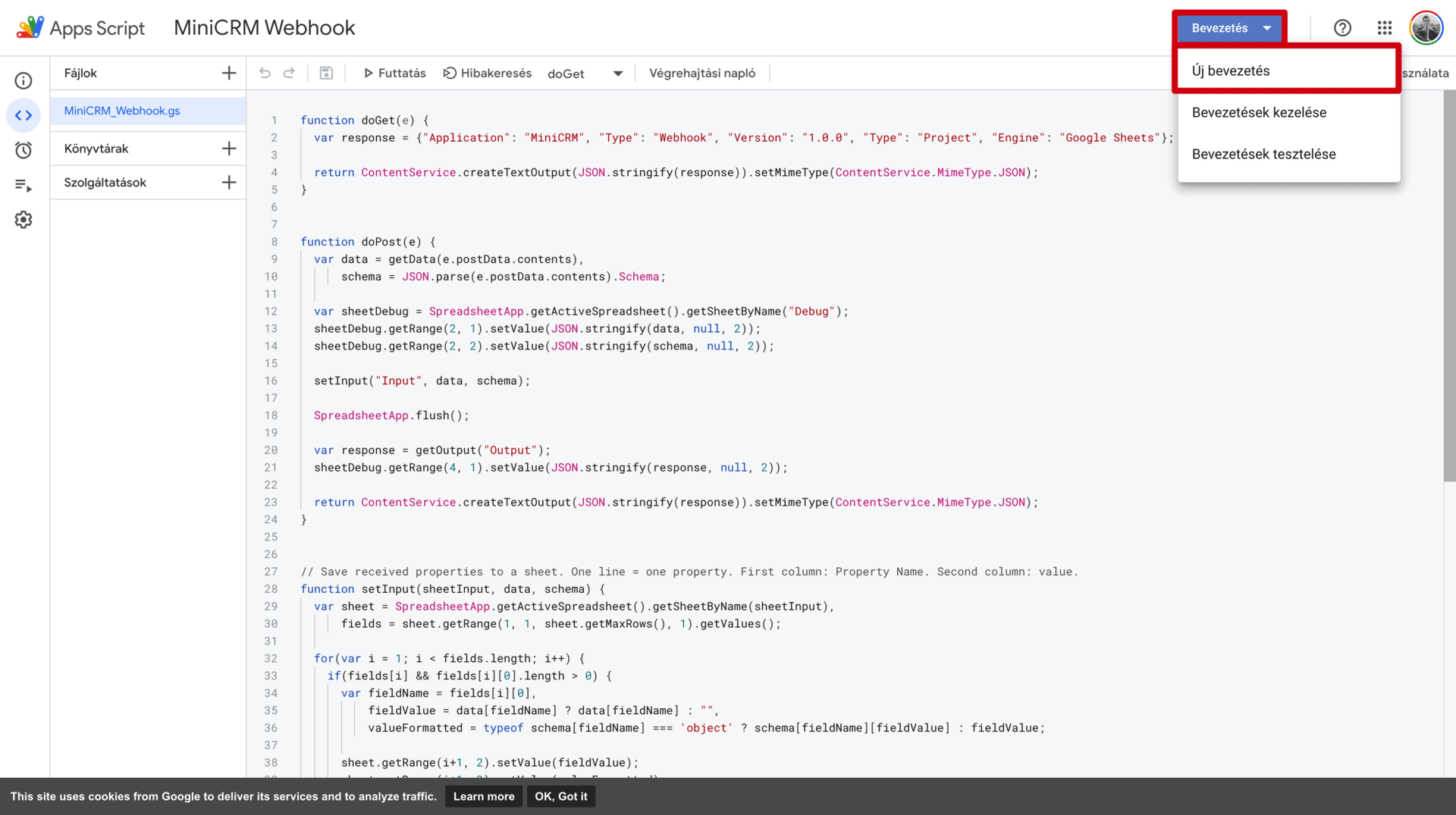Viewport: 1456px width, 815px height.
Task: Open the account profile avatar
Action: click(x=1426, y=28)
